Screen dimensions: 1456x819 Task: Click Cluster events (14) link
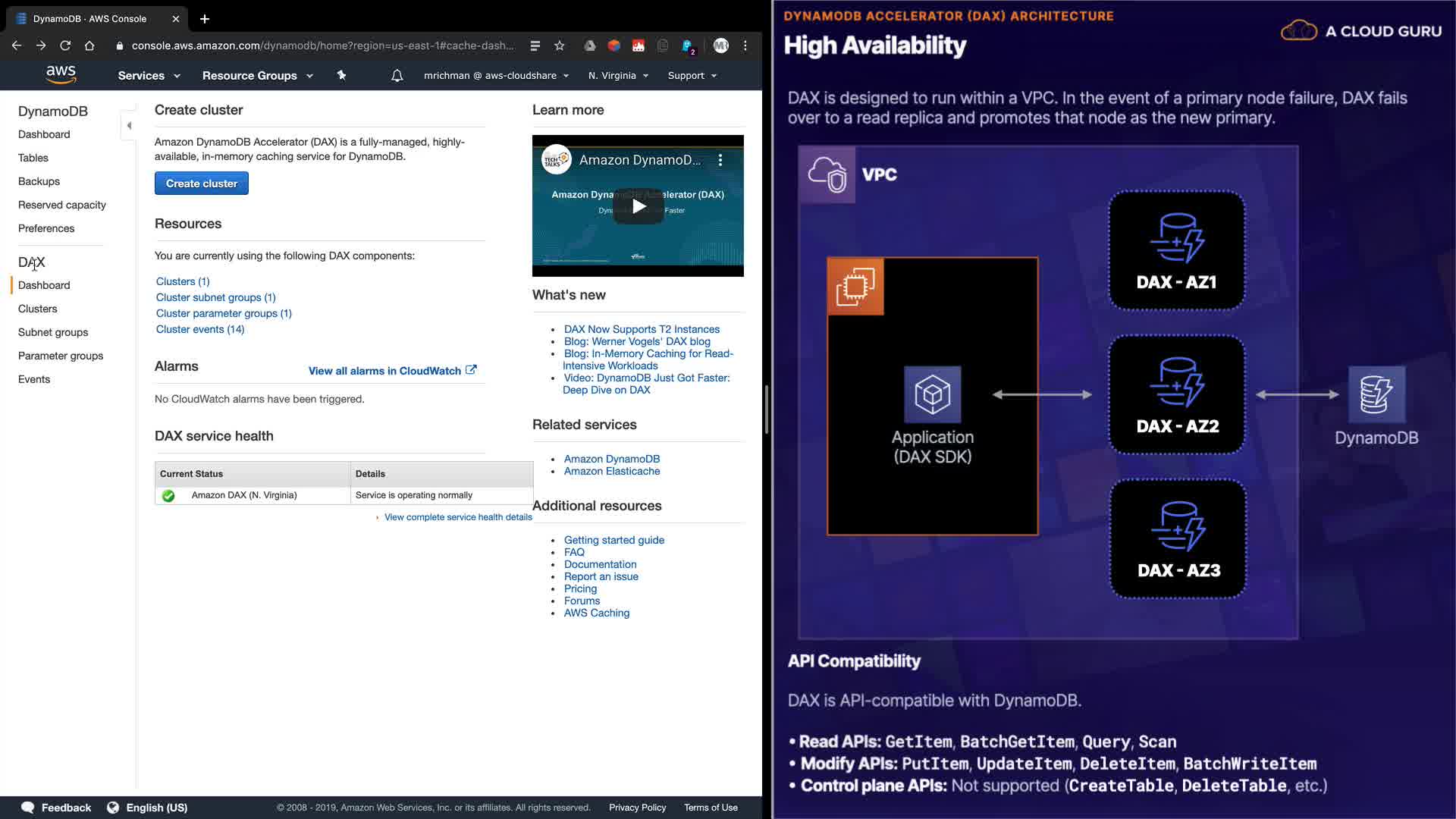[200, 329]
